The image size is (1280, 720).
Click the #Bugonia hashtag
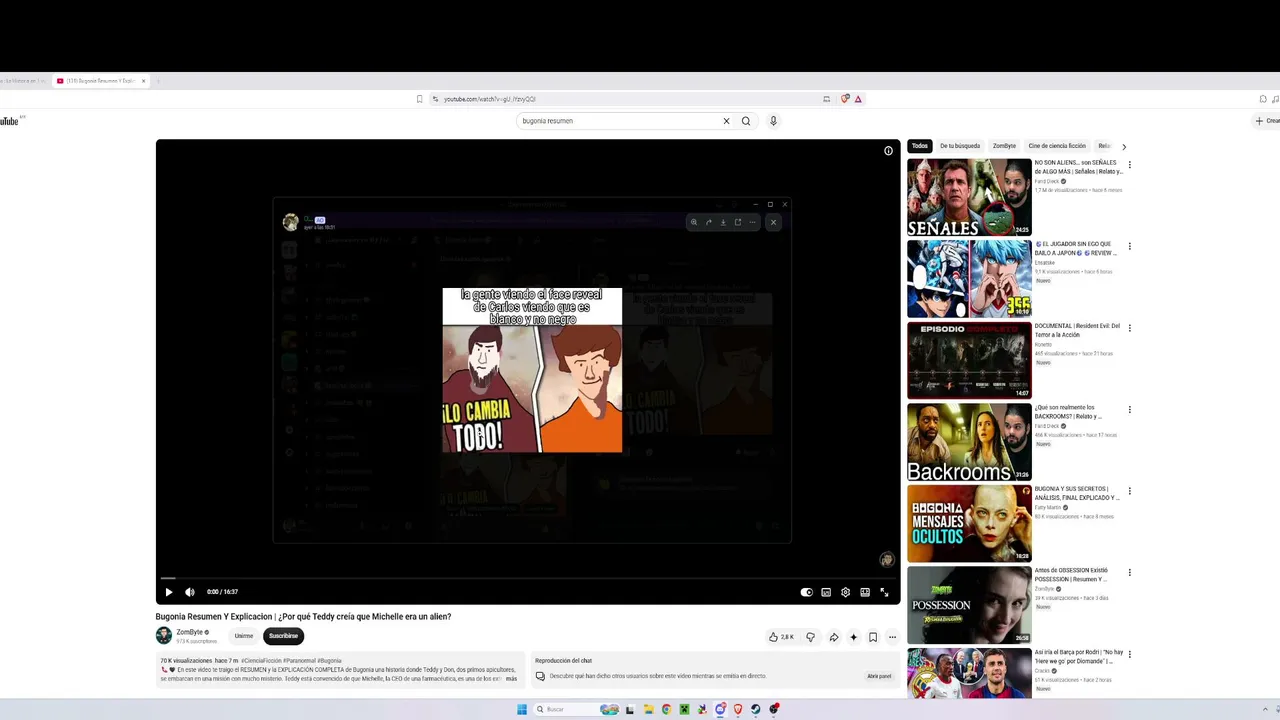click(329, 661)
